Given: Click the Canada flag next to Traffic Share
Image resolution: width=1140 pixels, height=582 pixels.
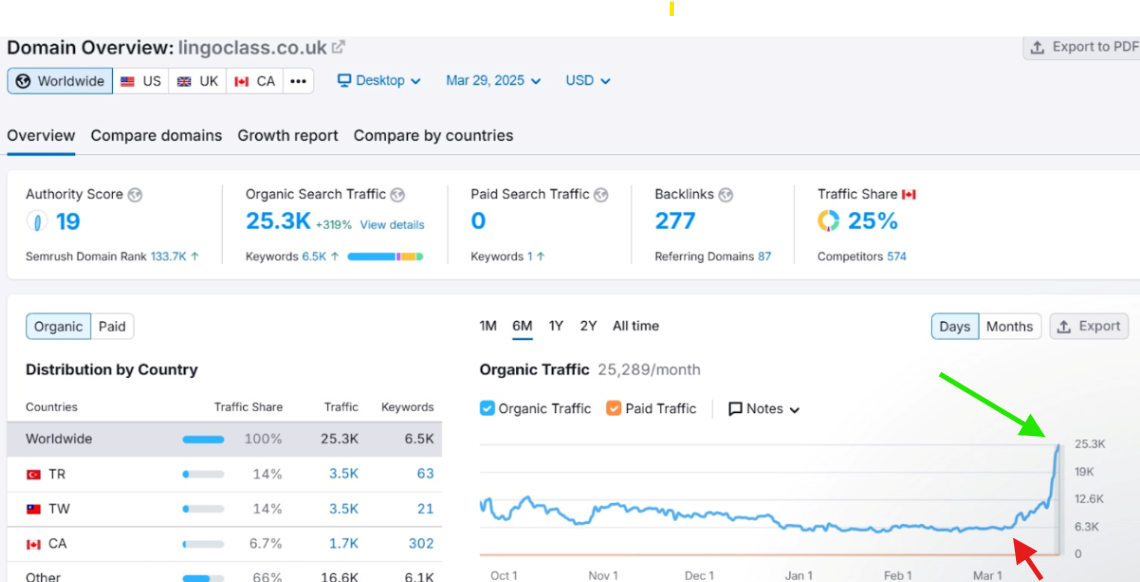Looking at the screenshot, I should (x=909, y=195).
